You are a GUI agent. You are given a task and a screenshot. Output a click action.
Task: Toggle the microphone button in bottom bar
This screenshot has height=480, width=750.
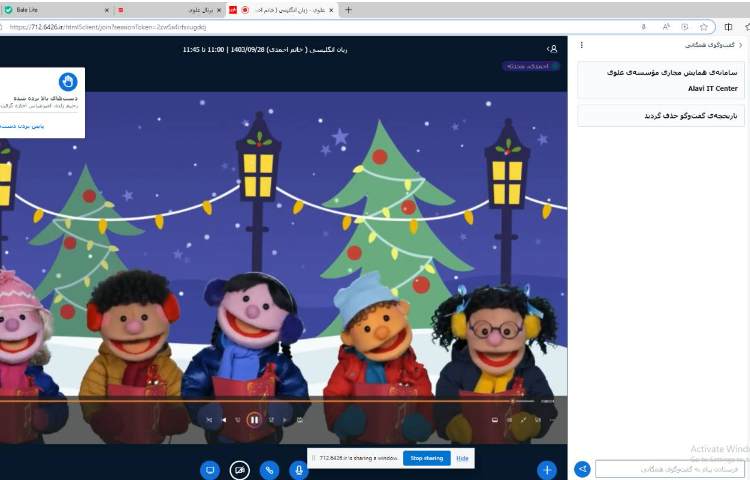(x=298, y=469)
